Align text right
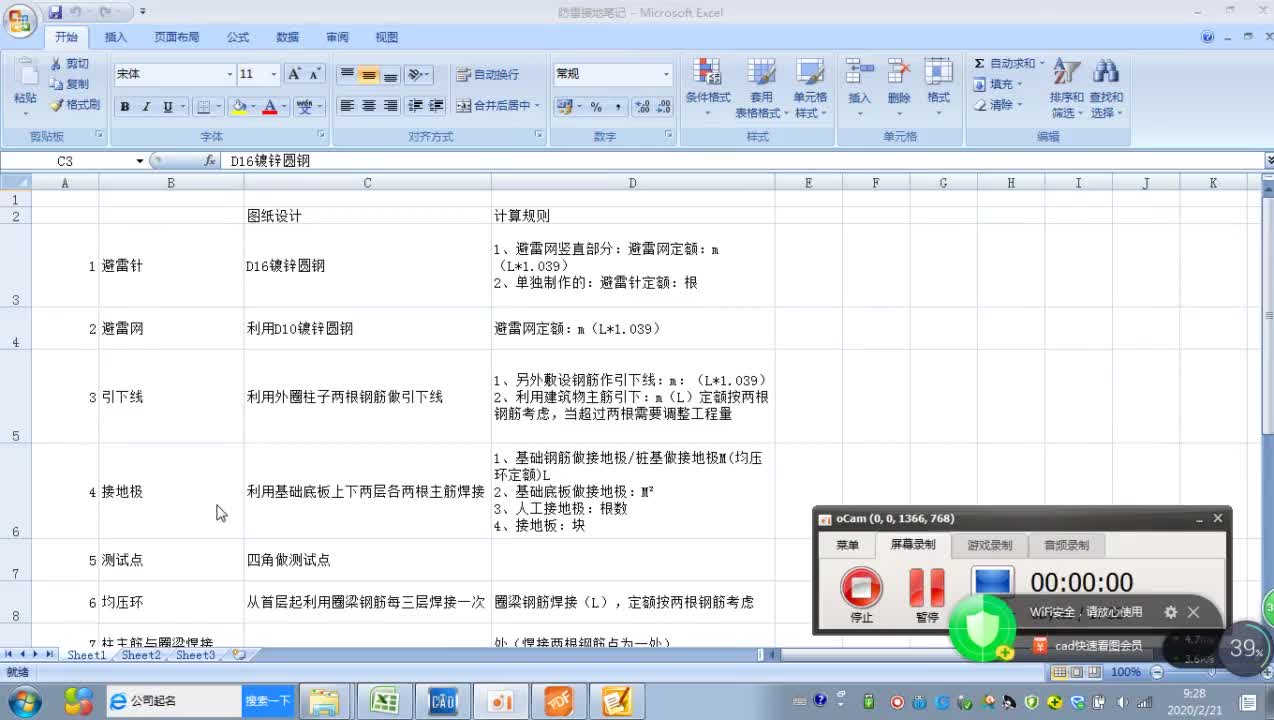 coord(390,106)
